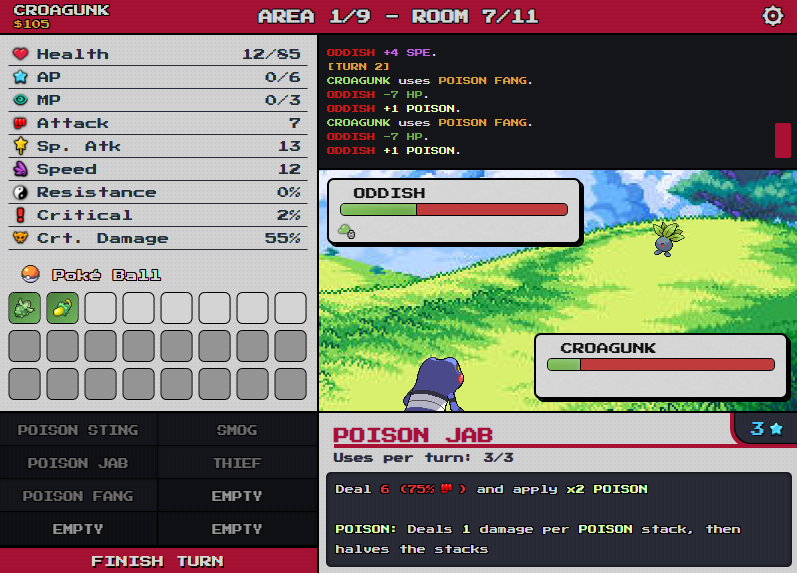Click the MP 0/3 value

[283, 100]
